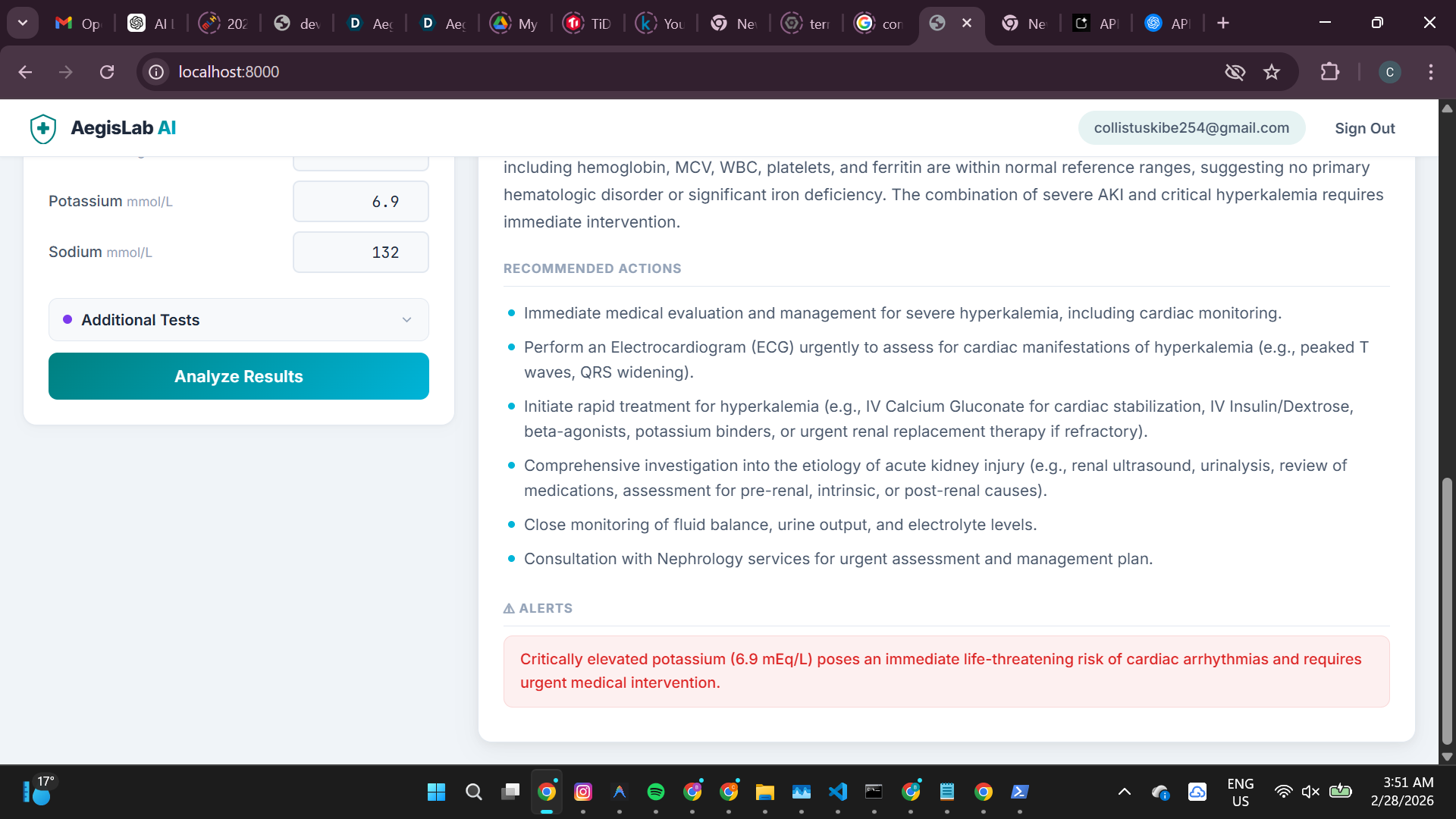1456x819 pixels.
Task: Bookmark page with star icon
Action: 1272,72
